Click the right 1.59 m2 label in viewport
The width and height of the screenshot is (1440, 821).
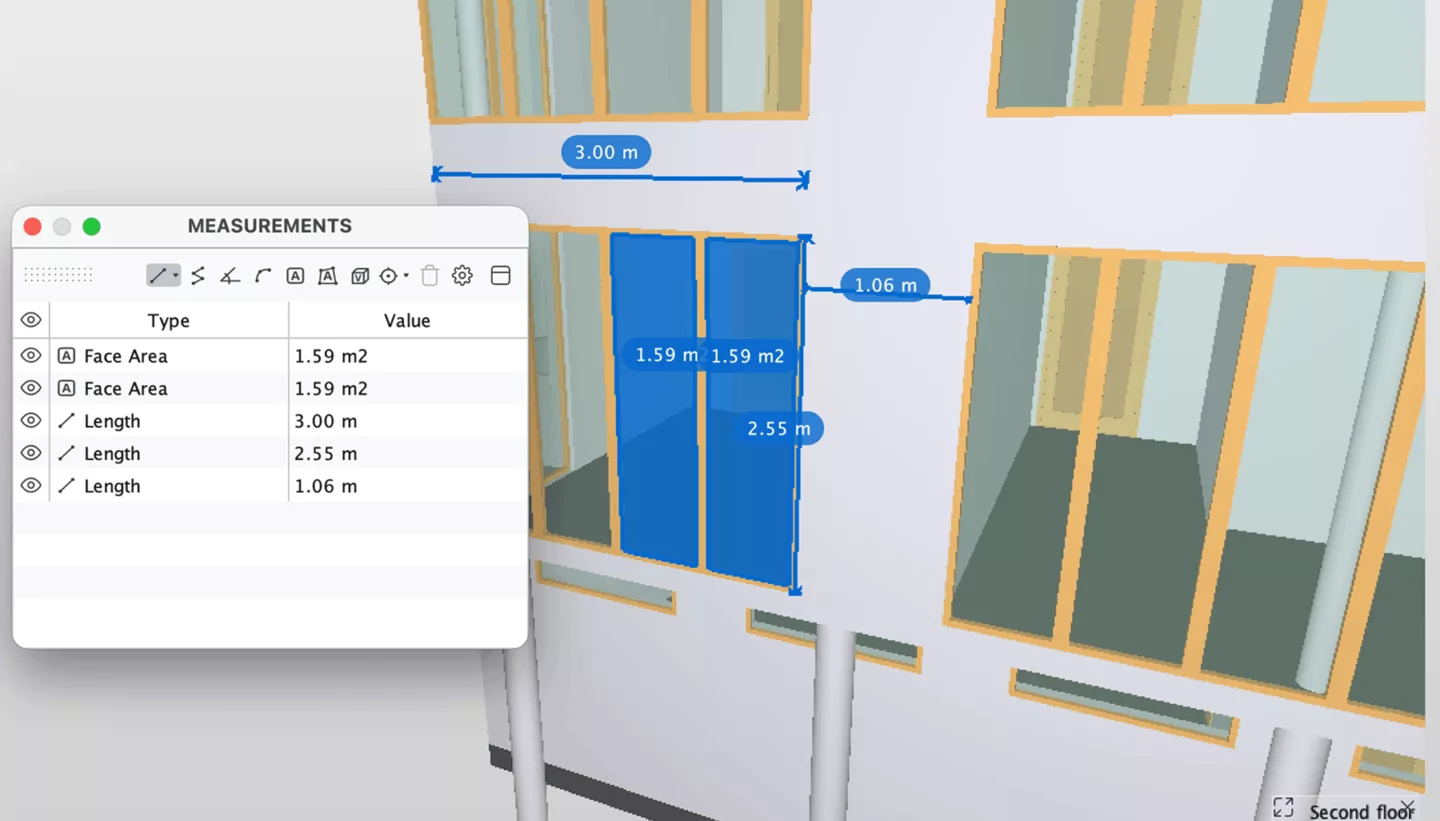pos(747,356)
